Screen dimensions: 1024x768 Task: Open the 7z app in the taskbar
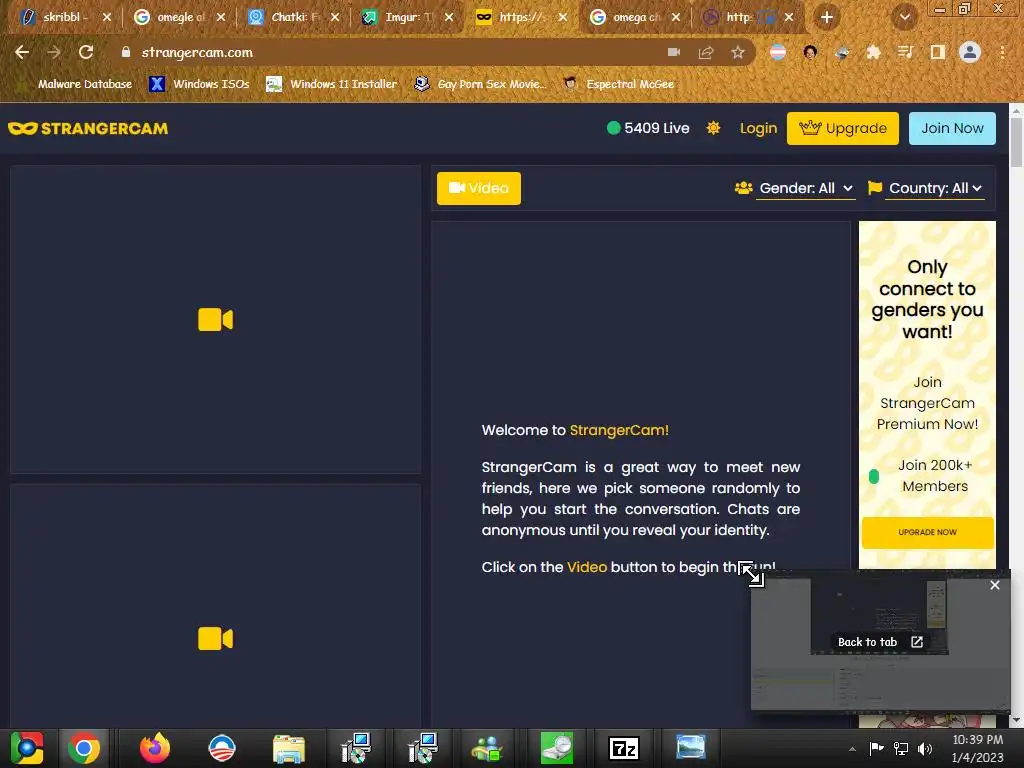click(624, 748)
